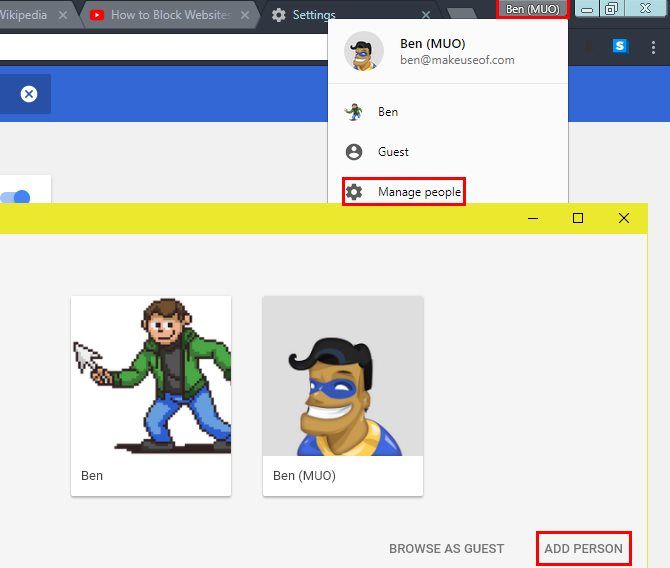
Task: Maximize the manage people window
Action: click(x=578, y=218)
